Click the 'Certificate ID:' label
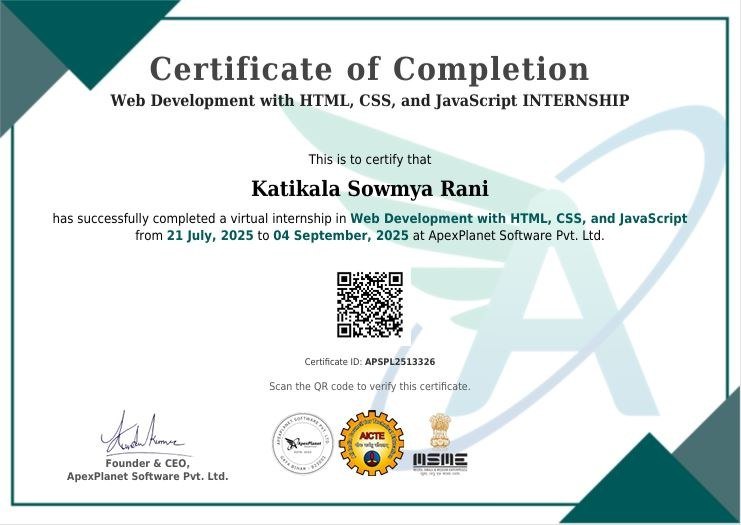Image resolution: width=741 pixels, height=525 pixels. click(333, 362)
